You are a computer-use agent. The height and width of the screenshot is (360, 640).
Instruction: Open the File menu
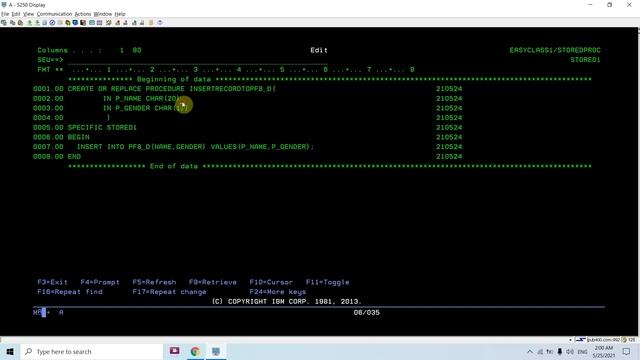pyautogui.click(x=5, y=14)
